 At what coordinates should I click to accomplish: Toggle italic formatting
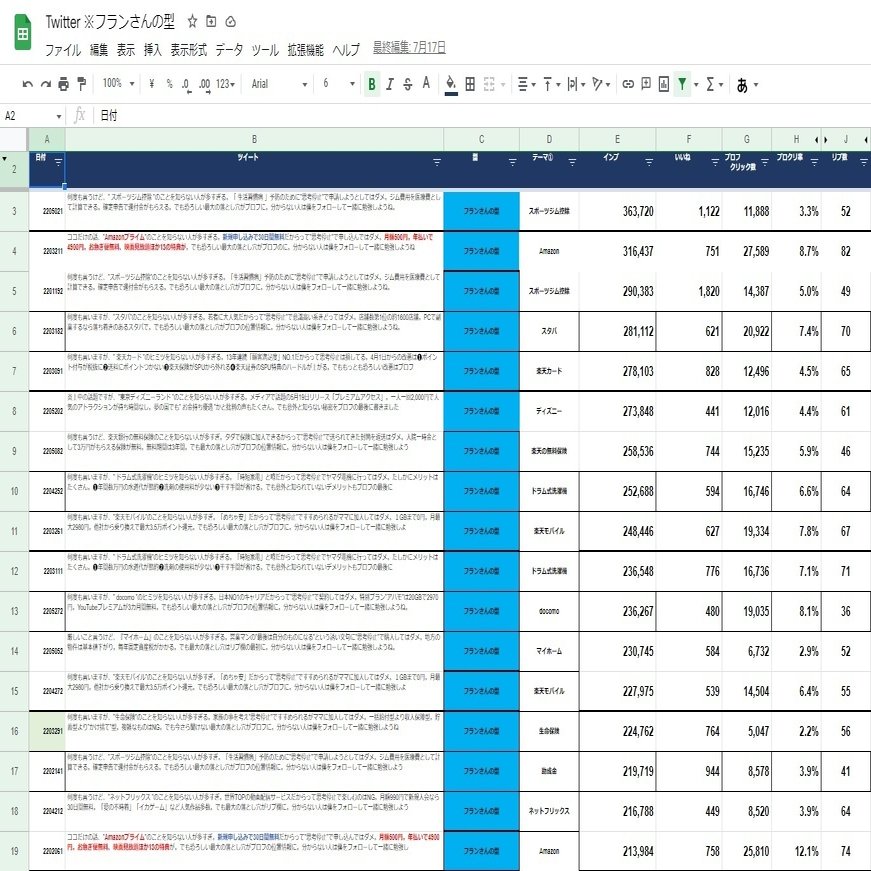tap(389, 84)
